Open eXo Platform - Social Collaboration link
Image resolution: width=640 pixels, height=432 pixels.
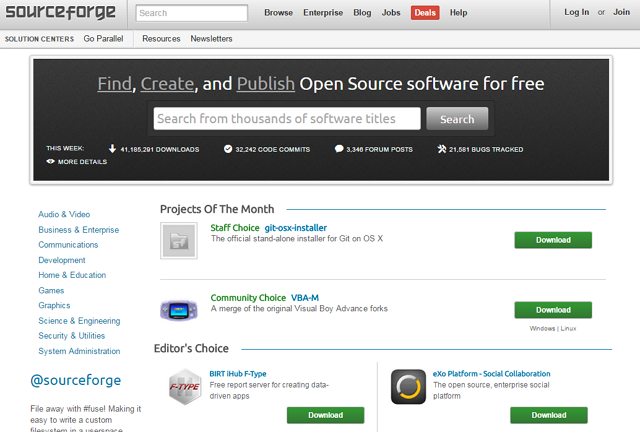point(491,374)
